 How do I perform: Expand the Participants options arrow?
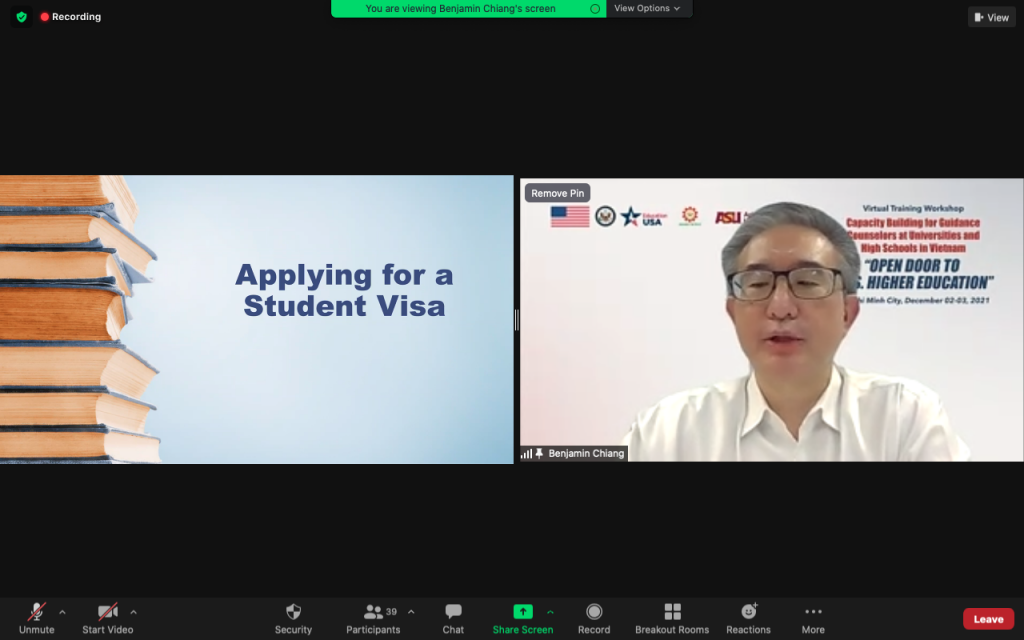411,612
